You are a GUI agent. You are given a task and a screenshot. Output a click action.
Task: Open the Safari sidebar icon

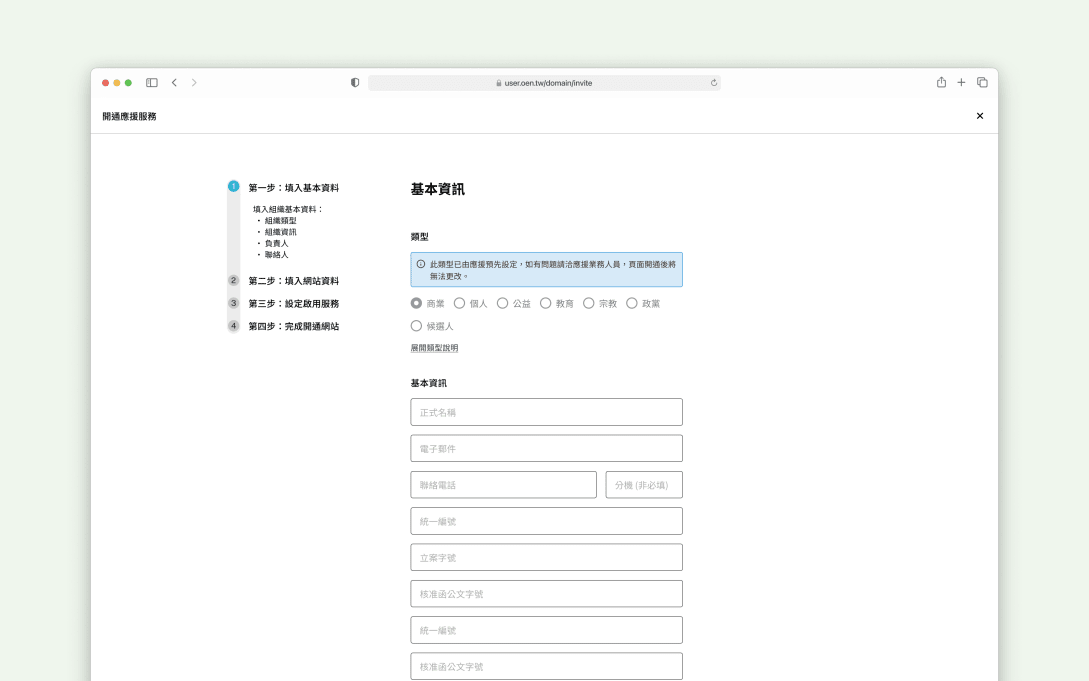[151, 82]
